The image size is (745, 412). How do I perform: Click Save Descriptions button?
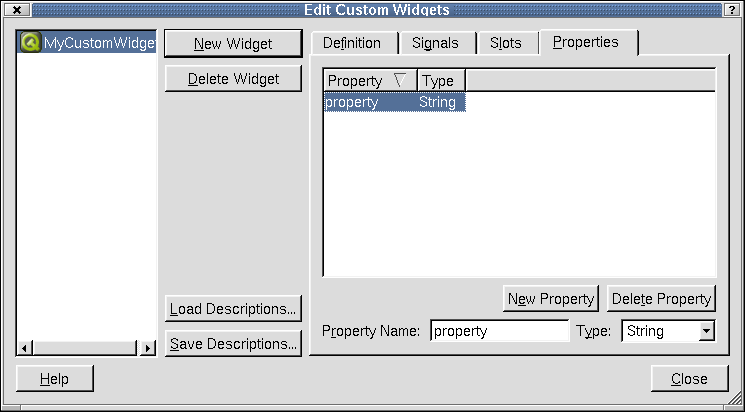coord(233,344)
